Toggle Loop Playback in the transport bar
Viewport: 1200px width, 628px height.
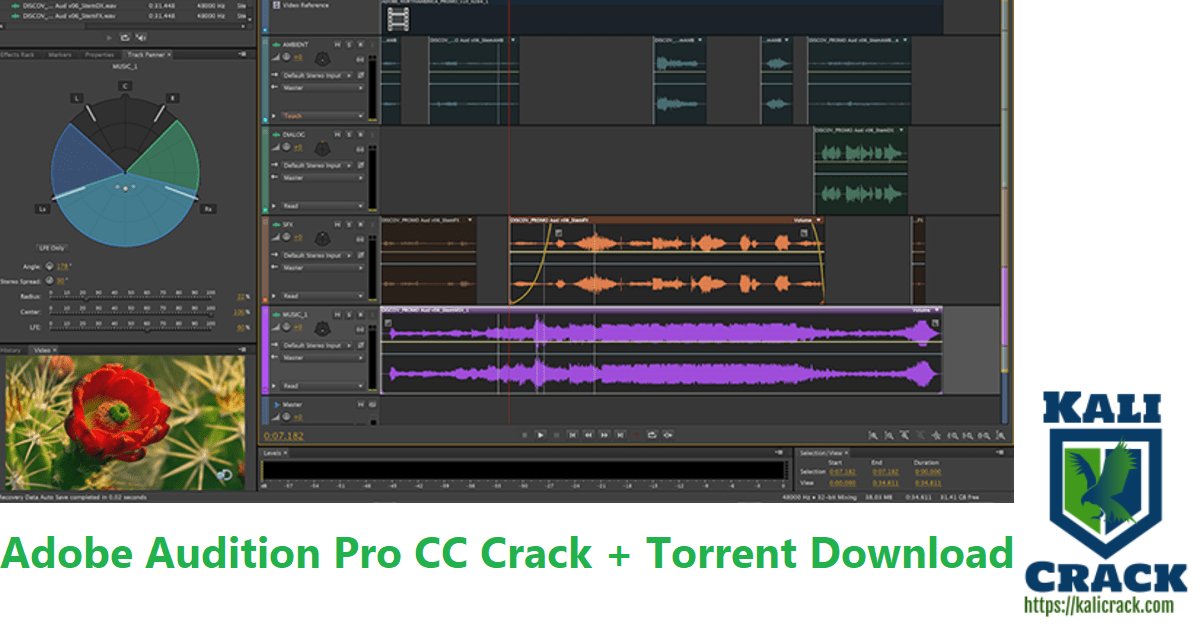pyautogui.click(x=652, y=435)
